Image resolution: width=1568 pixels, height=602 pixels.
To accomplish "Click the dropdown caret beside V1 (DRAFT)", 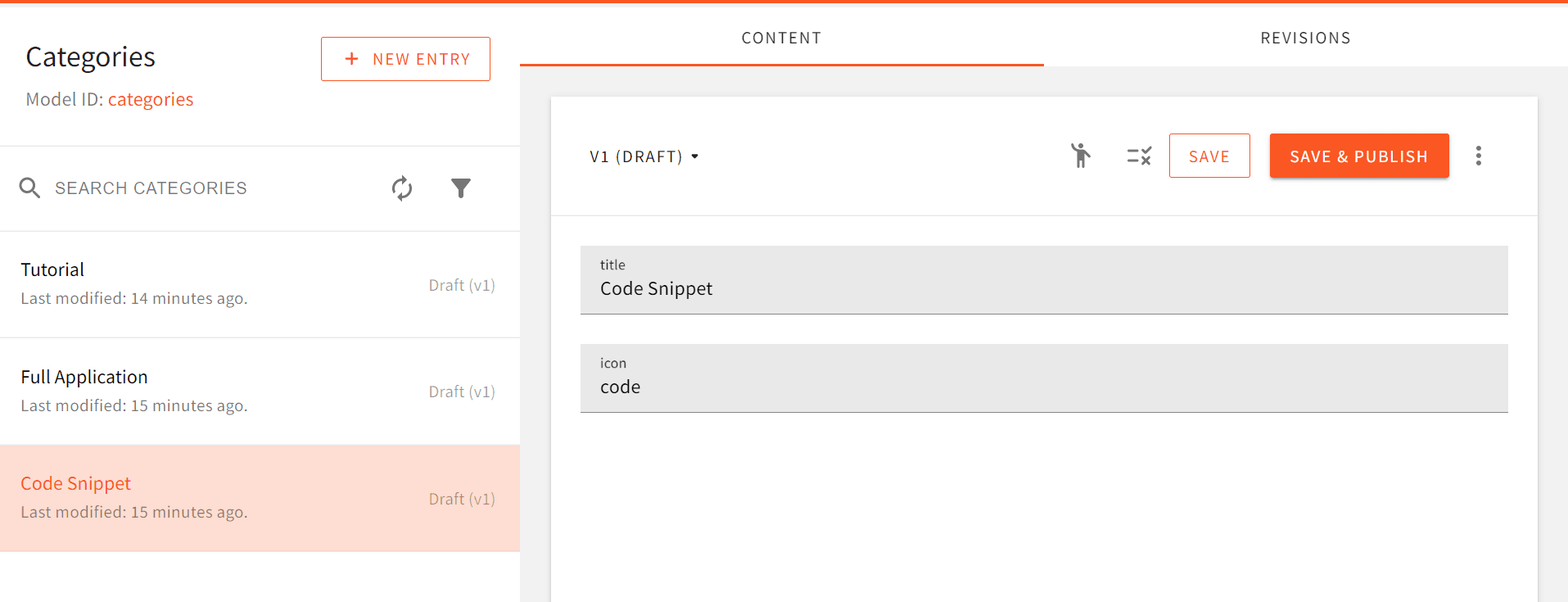I will 695,156.
